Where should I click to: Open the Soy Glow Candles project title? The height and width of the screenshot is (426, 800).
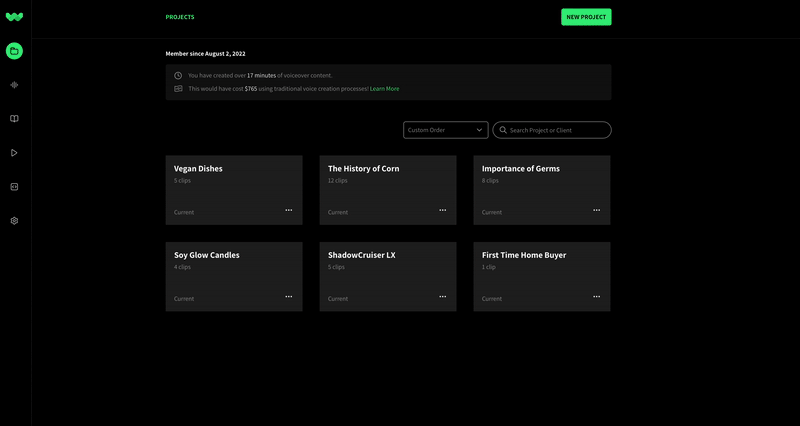point(207,255)
